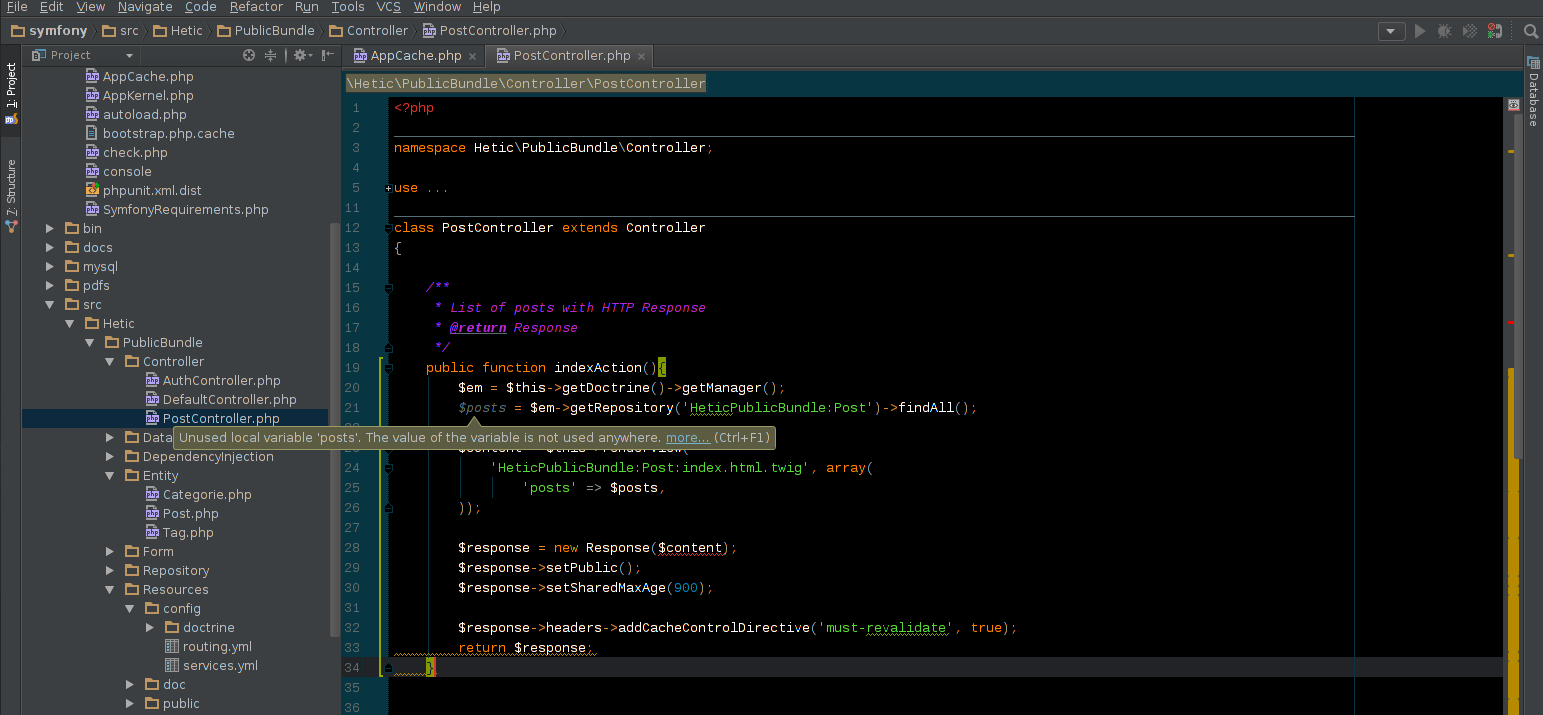Select DefaultController.php in the tree

coord(229,399)
